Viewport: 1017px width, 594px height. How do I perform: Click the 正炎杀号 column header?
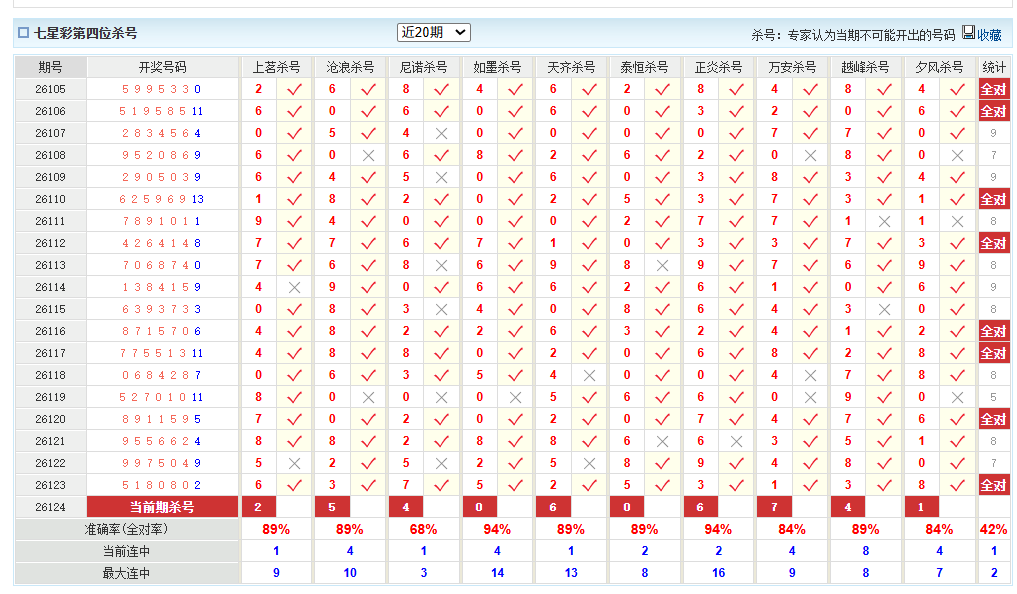point(718,67)
